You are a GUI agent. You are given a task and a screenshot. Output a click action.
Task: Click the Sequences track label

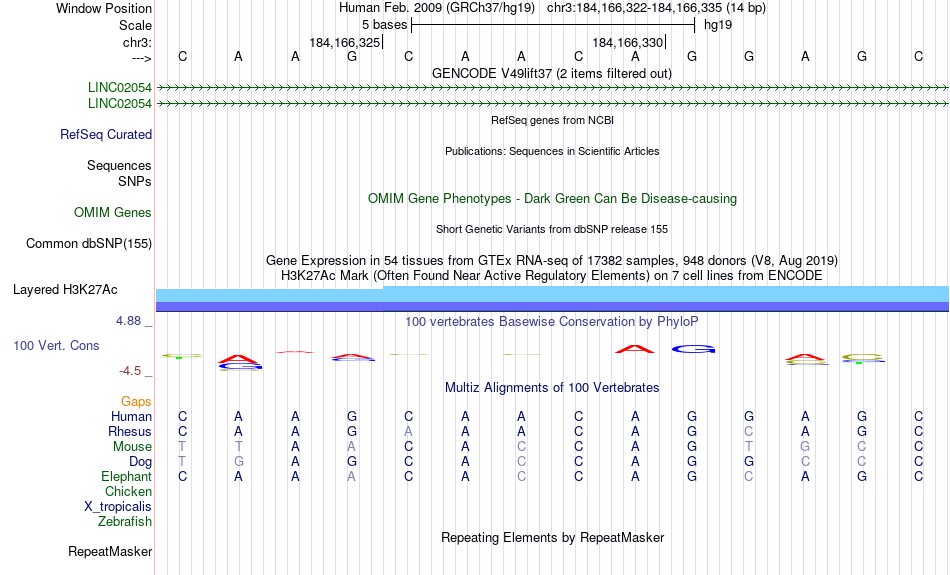(x=119, y=165)
